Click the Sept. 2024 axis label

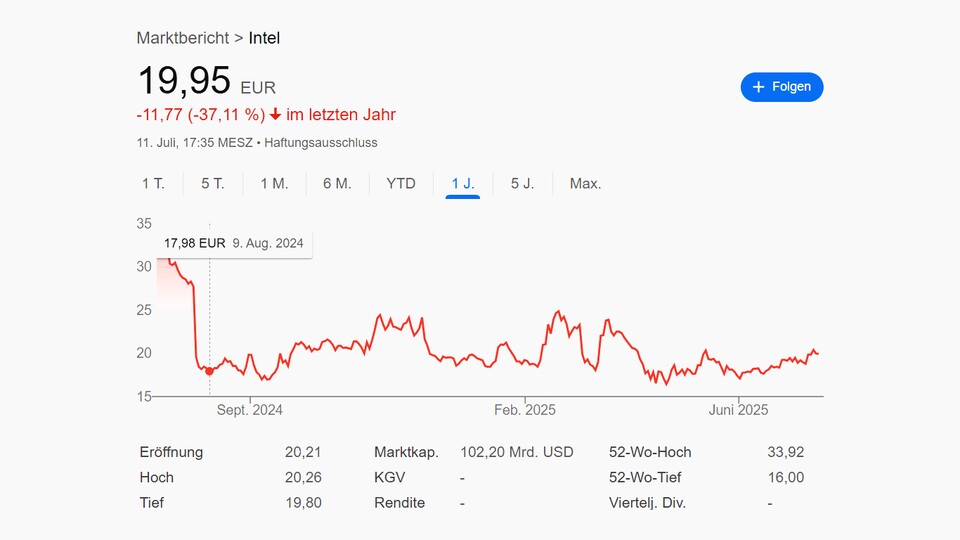click(249, 410)
